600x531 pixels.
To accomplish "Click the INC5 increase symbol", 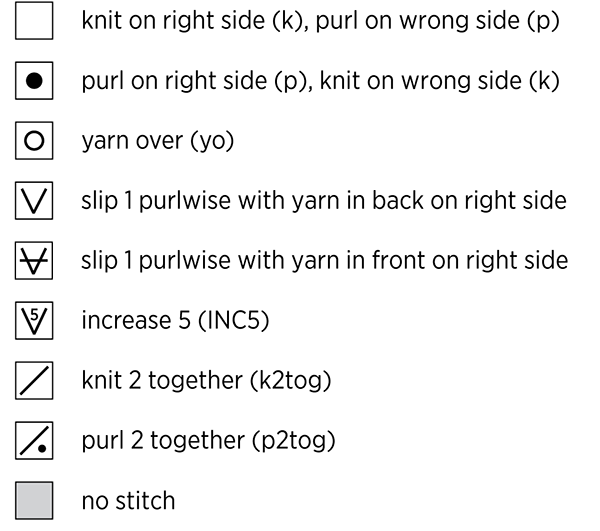I will click(x=34, y=321).
